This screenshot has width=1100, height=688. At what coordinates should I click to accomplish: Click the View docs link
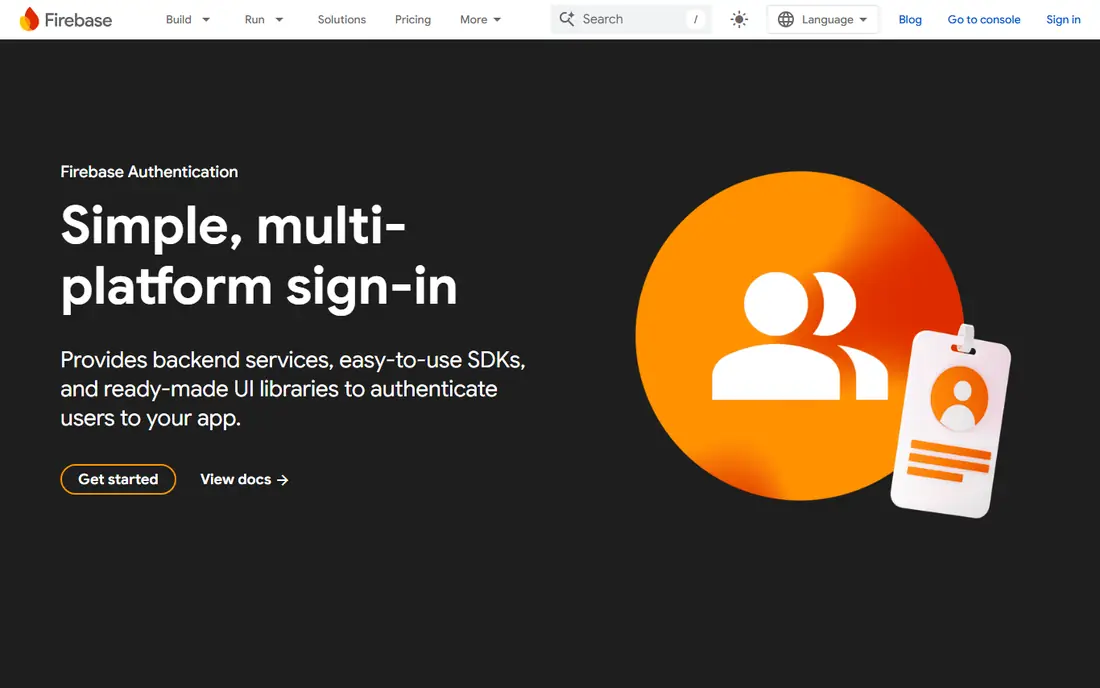pos(244,480)
